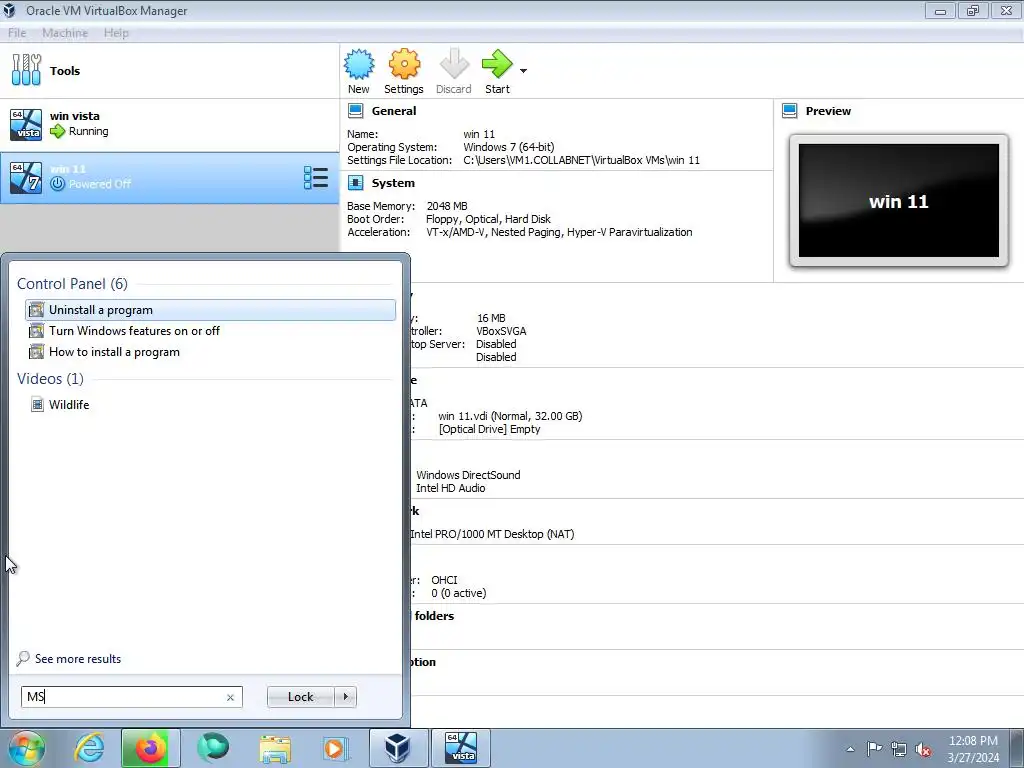Open the teal globe browser taskbar icon

pyautogui.click(x=213, y=748)
